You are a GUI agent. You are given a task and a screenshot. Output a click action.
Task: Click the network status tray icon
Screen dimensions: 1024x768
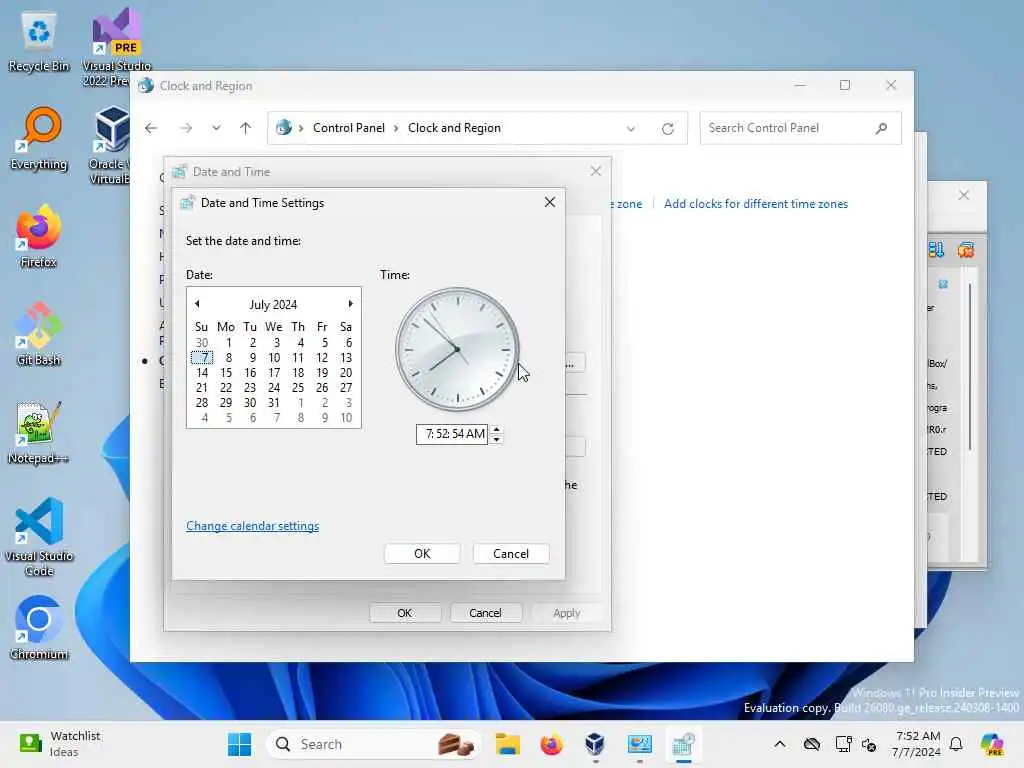coord(843,744)
